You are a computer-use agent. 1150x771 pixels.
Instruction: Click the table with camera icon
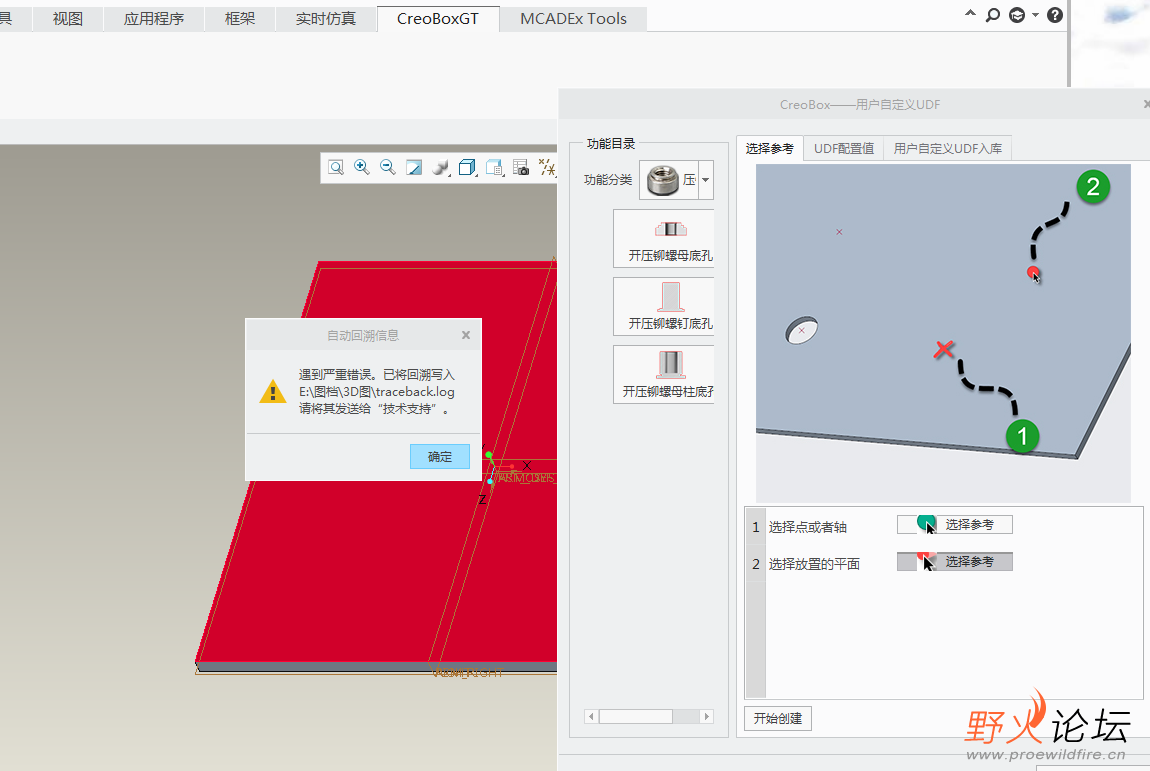pos(521,167)
